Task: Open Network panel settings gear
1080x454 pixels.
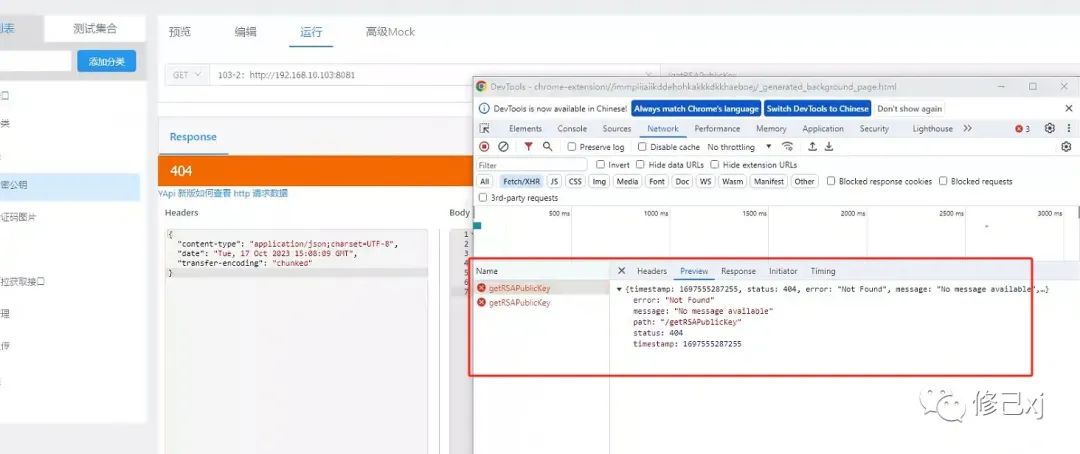Action: [x=1066, y=147]
